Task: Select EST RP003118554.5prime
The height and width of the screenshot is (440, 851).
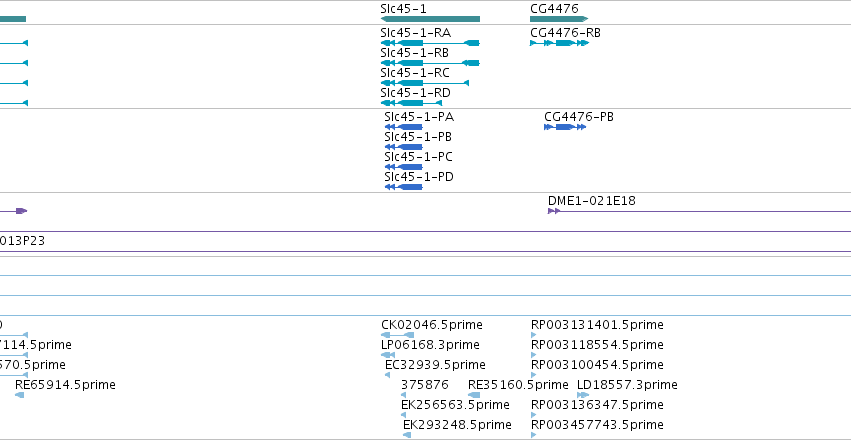Action: (x=597, y=345)
